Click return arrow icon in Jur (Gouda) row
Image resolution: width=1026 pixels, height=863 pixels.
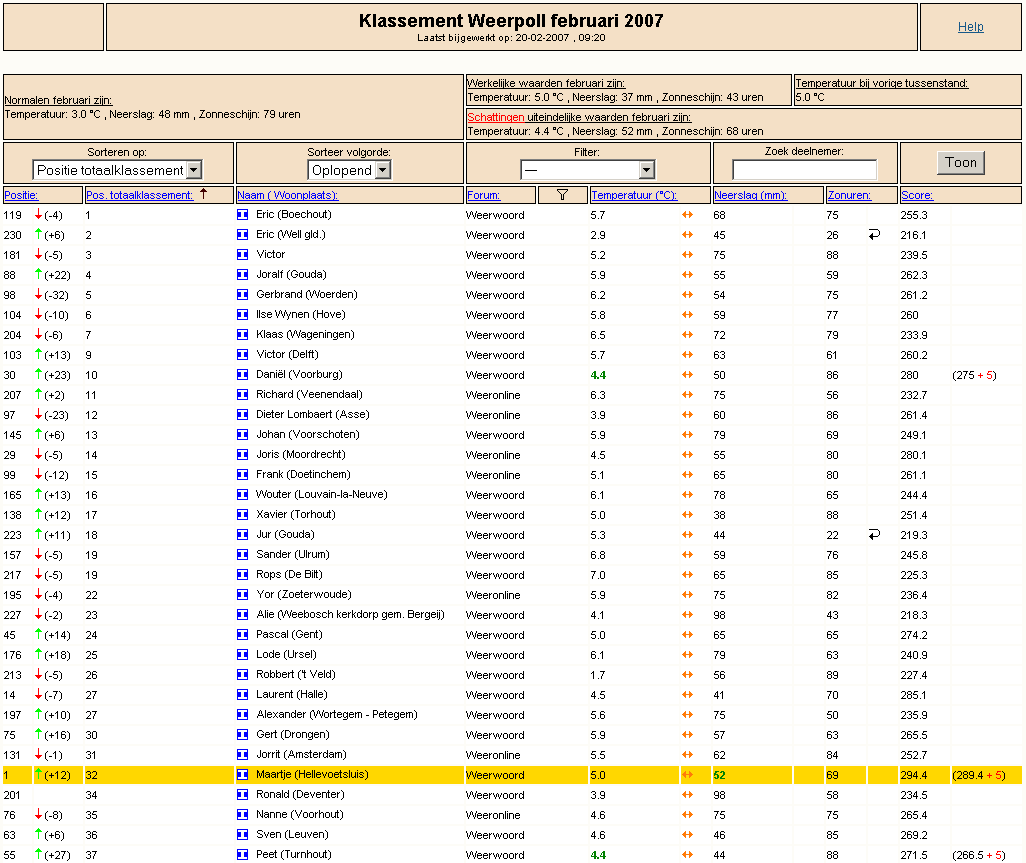[874, 535]
